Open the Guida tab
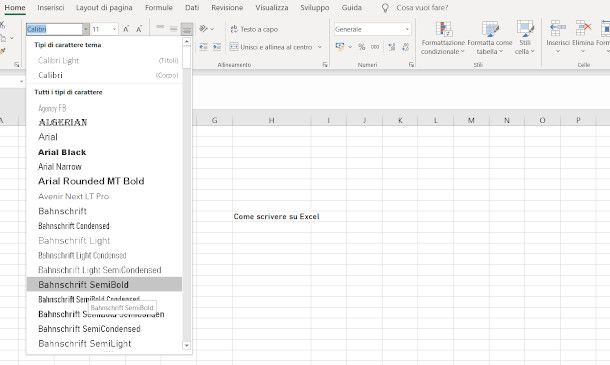 (351, 7)
